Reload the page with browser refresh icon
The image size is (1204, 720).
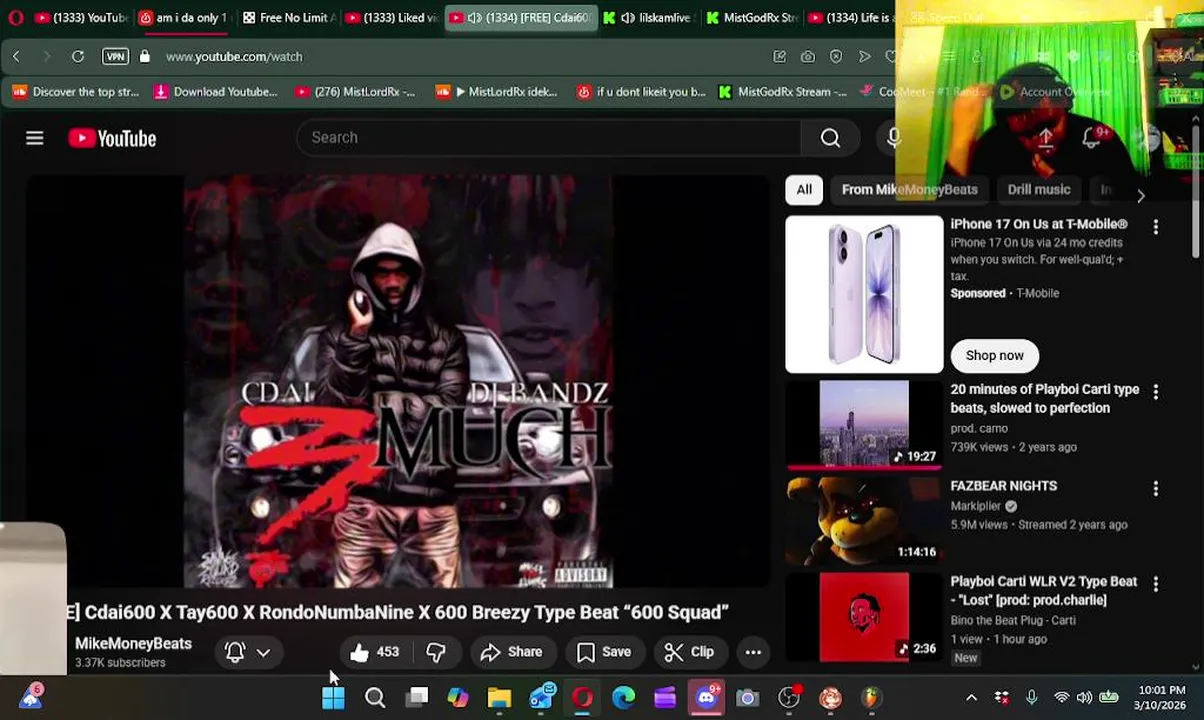[77, 56]
